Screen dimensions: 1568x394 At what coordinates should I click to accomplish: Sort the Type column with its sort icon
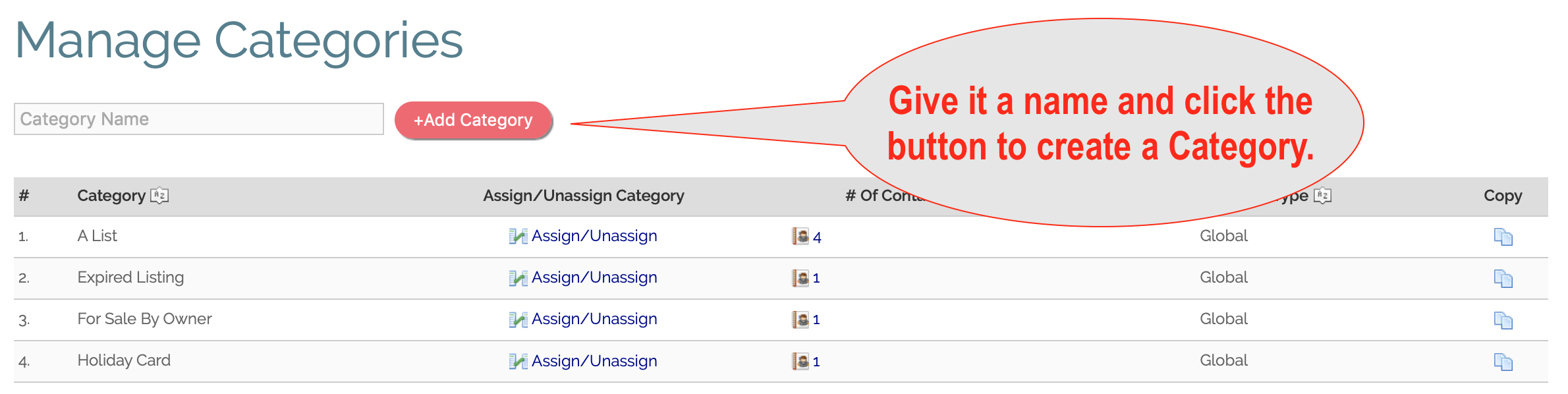click(1322, 195)
